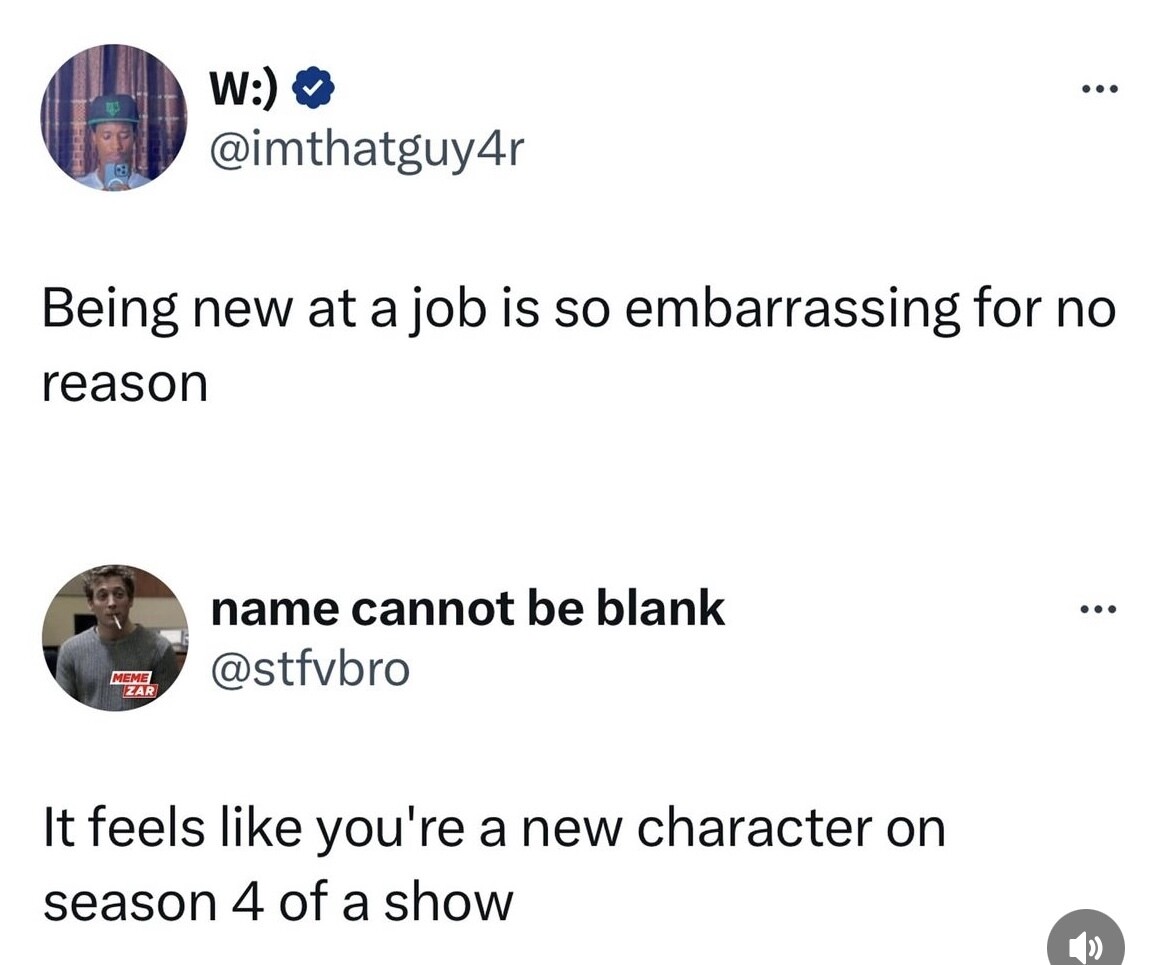Click the word "reason" in first tweet

coord(125,384)
